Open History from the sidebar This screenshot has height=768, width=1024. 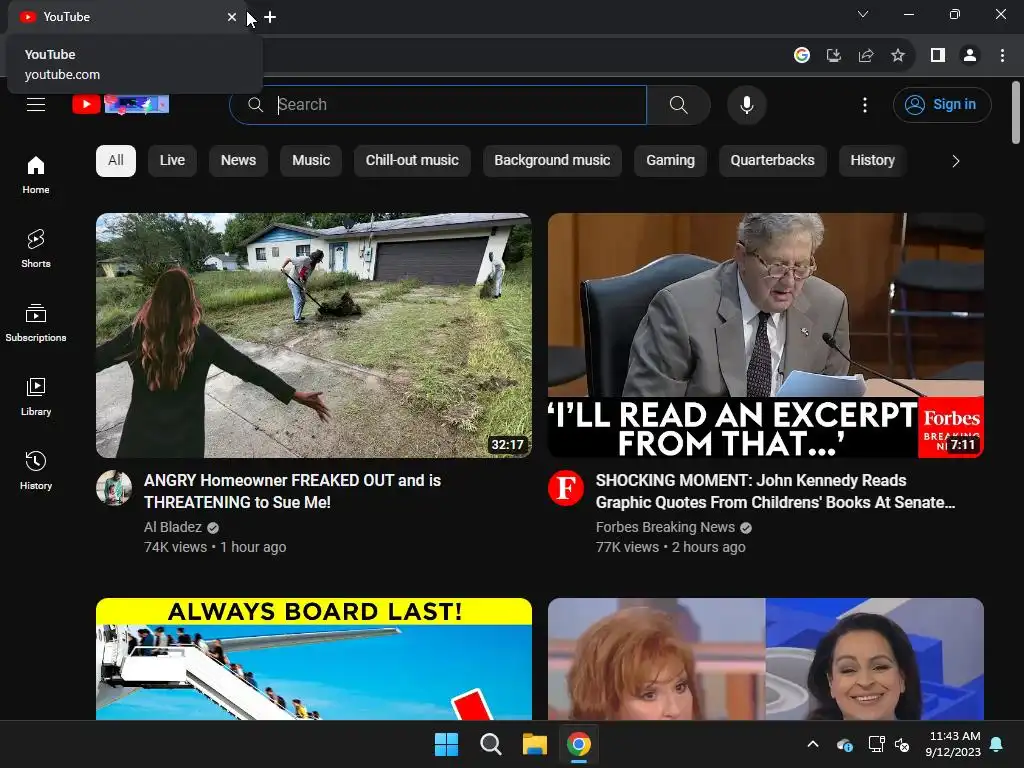click(x=36, y=470)
